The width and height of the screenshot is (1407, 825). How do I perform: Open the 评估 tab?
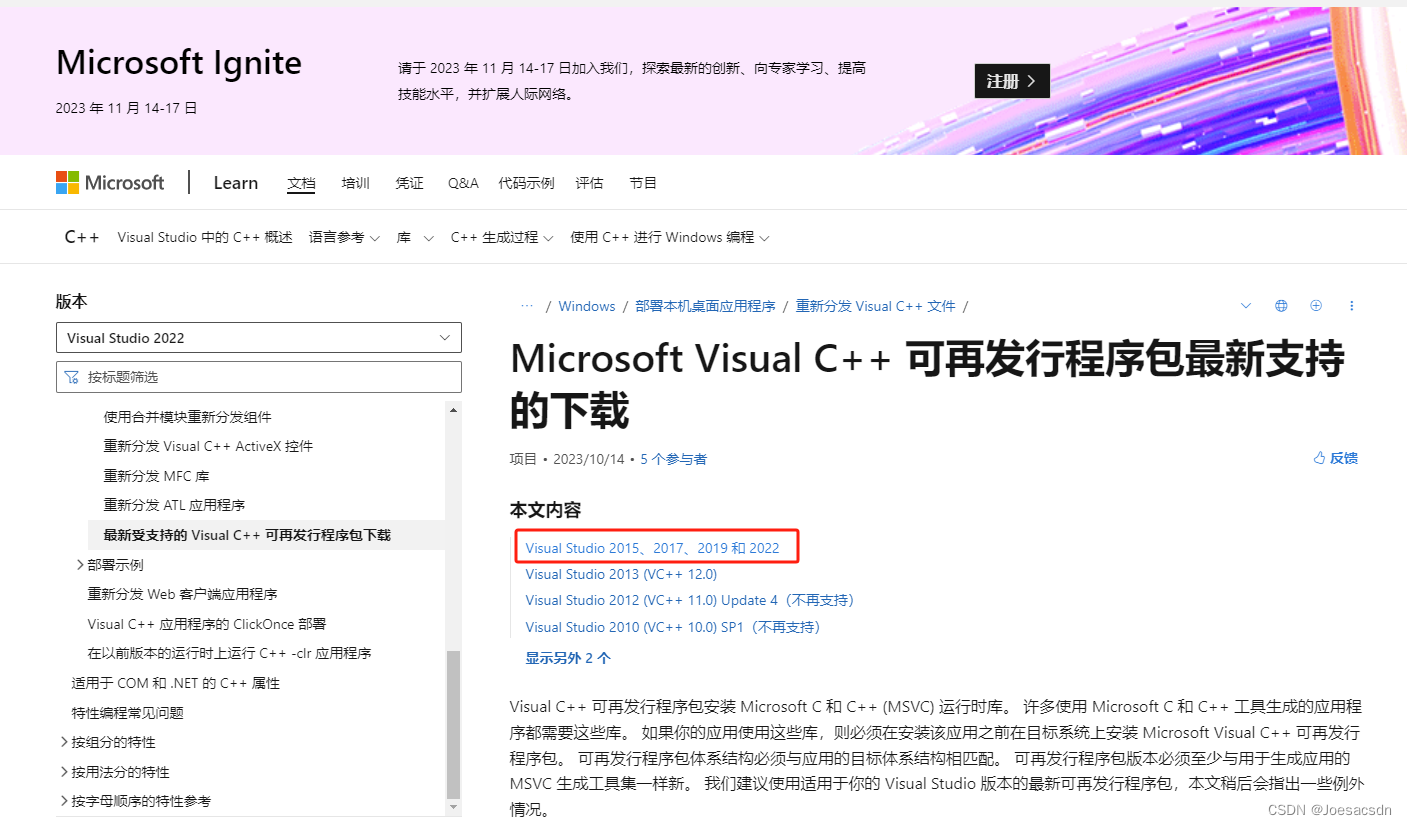[589, 183]
